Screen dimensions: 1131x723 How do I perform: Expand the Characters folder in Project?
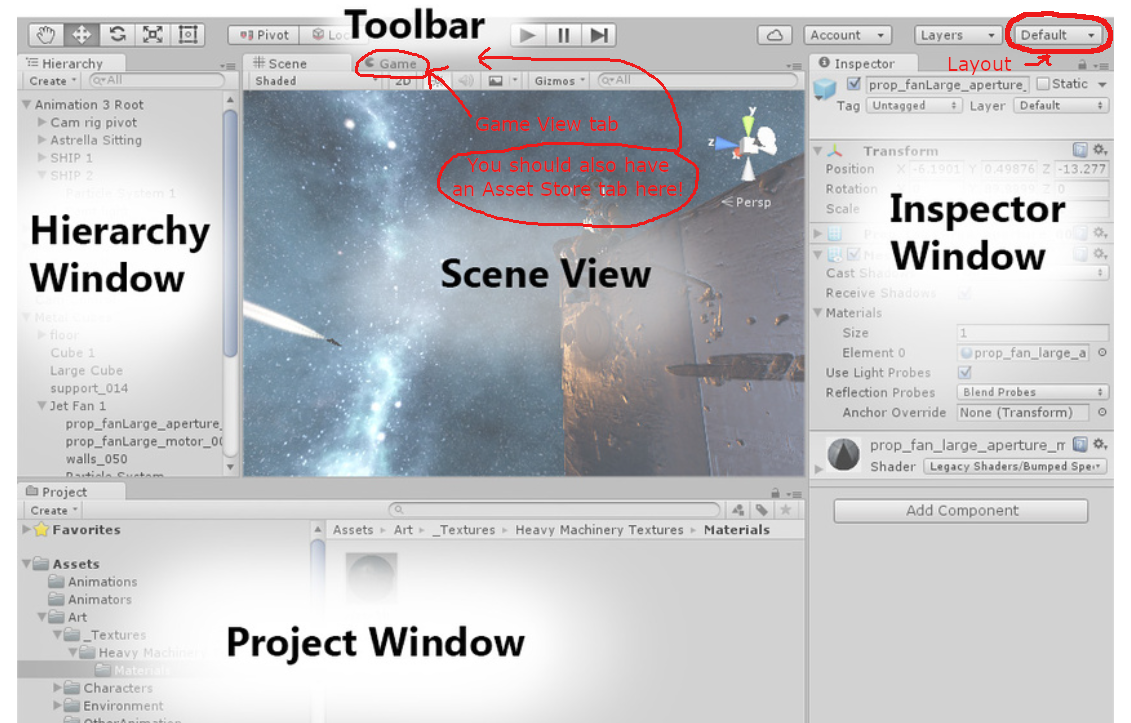coord(58,688)
